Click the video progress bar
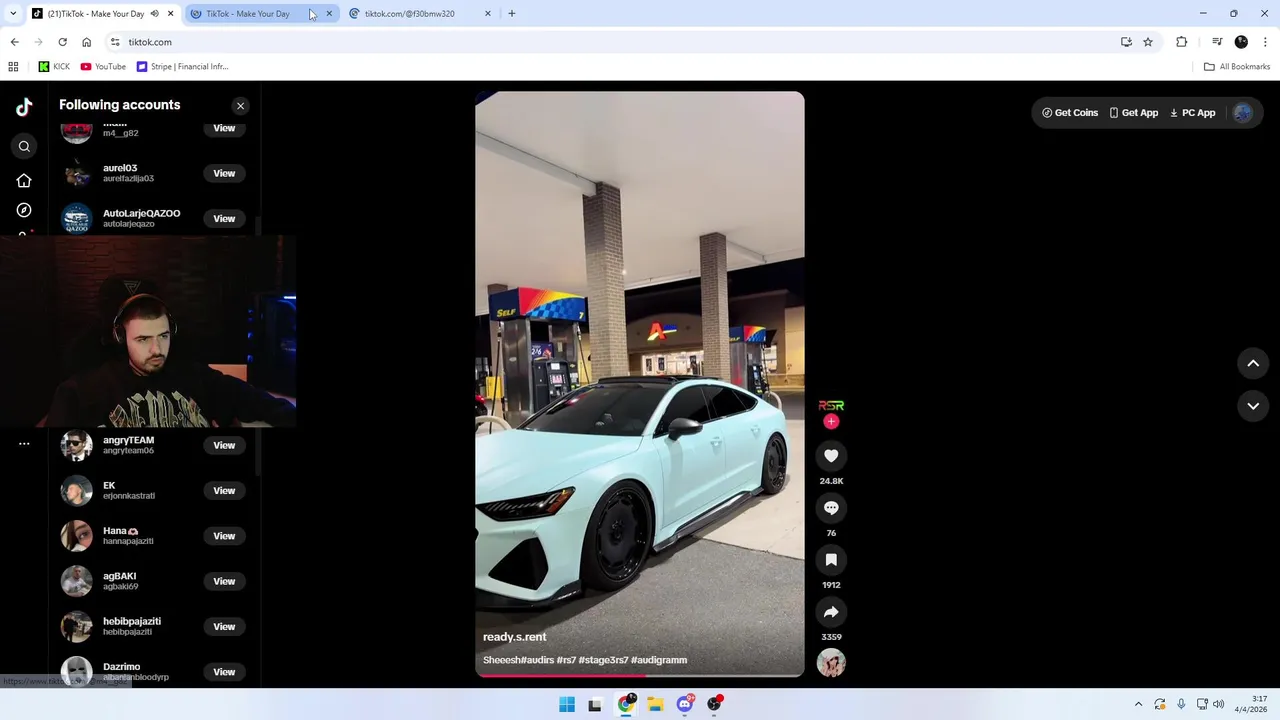Image resolution: width=1280 pixels, height=720 pixels. pos(640,675)
